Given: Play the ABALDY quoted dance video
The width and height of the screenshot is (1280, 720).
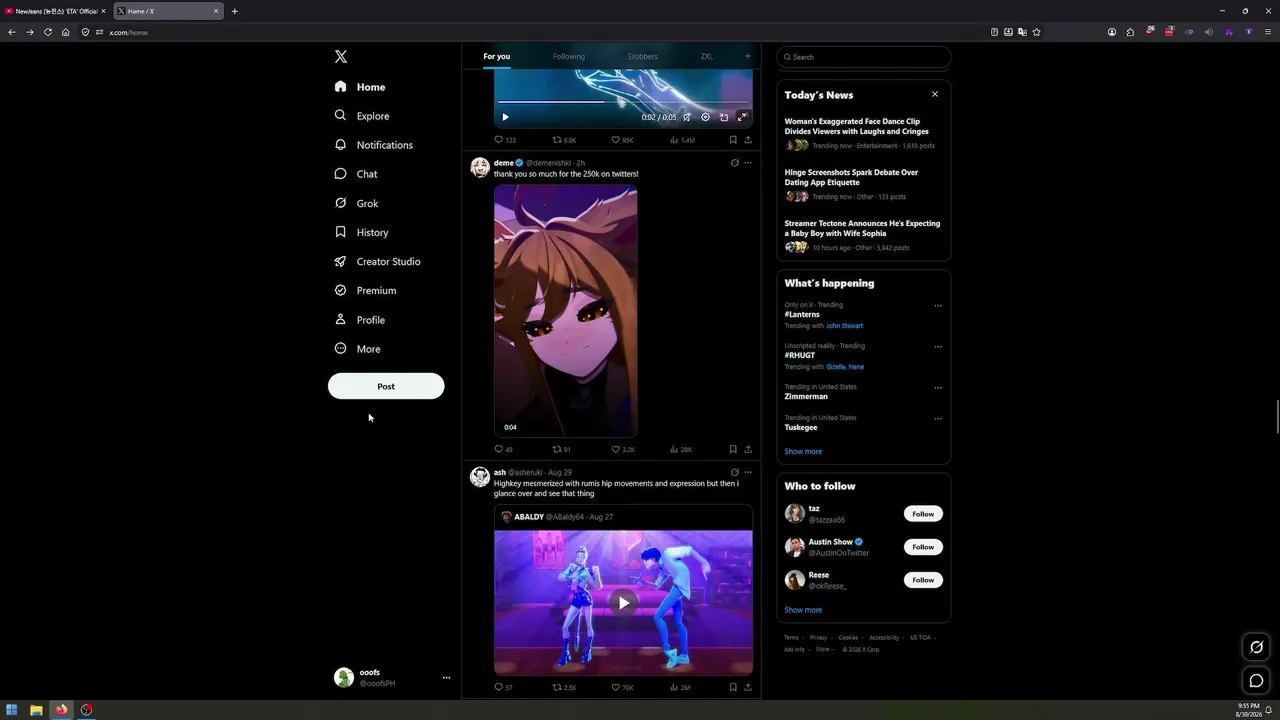Looking at the screenshot, I should pos(623,603).
